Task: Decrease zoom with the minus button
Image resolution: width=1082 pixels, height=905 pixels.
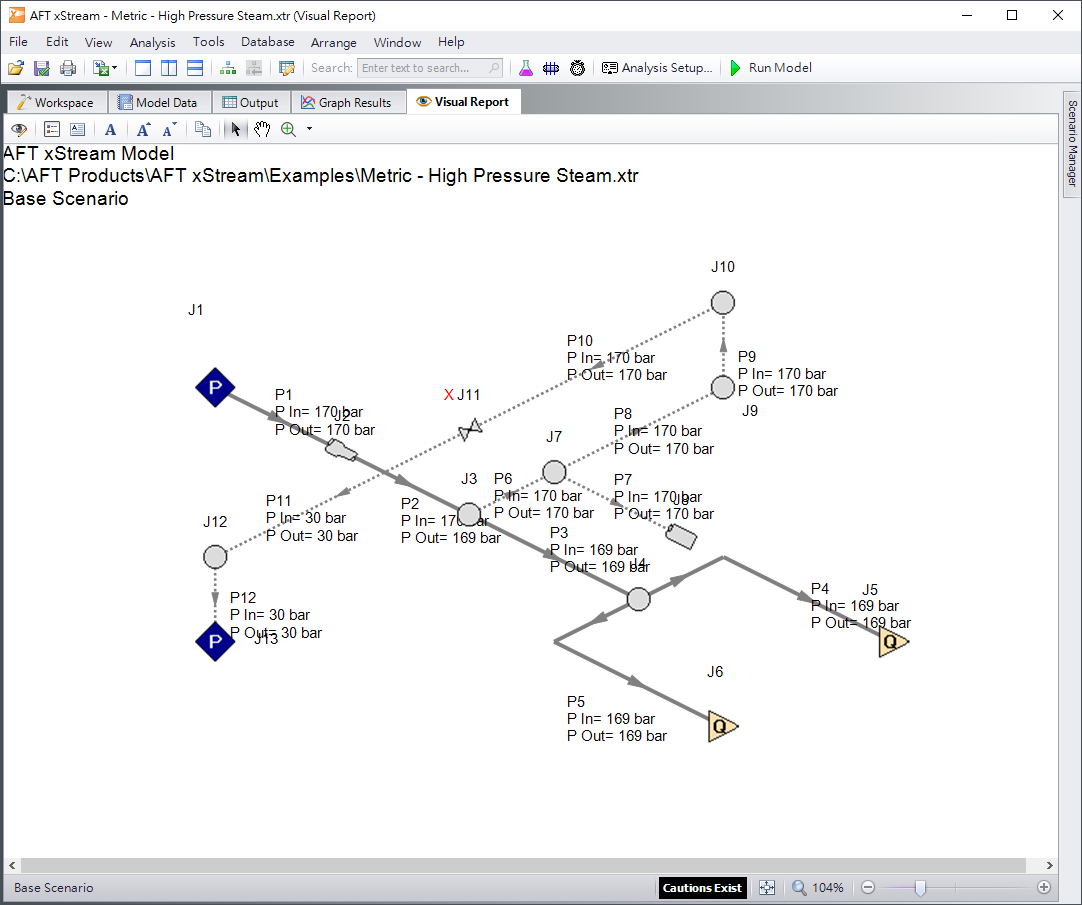Action: 868,888
